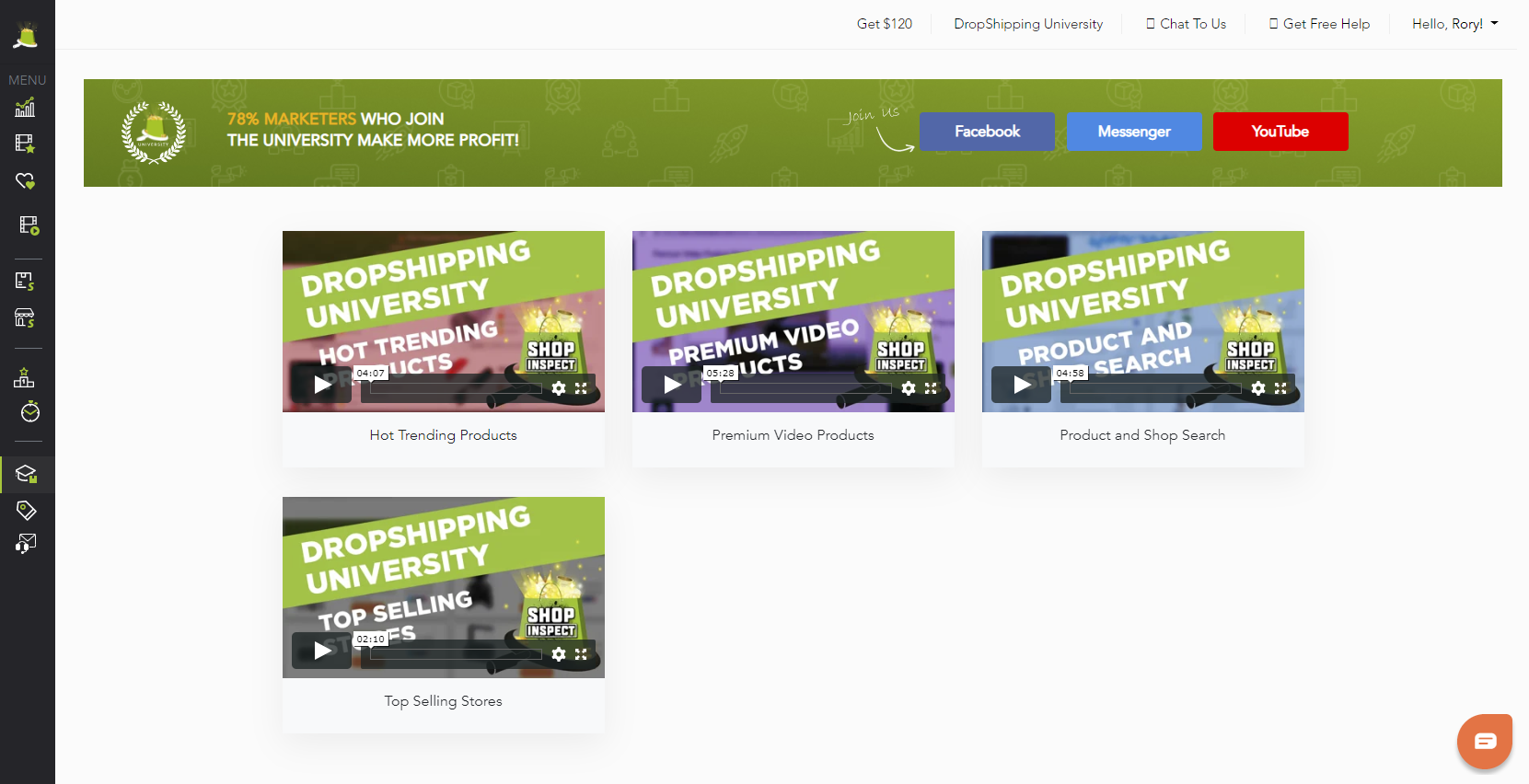Open settings gear on Premium Video Products video
Screen dimensions: 1529x784
tap(909, 388)
